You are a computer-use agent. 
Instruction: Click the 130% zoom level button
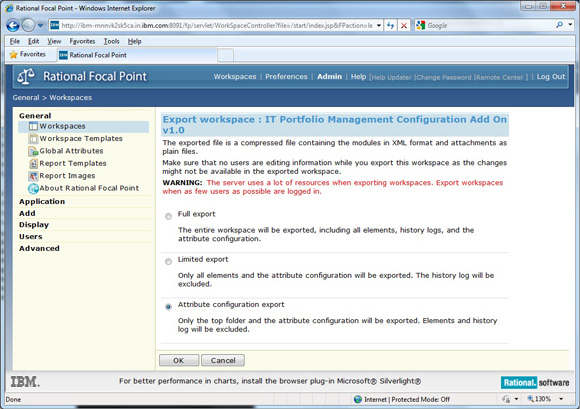(x=539, y=399)
